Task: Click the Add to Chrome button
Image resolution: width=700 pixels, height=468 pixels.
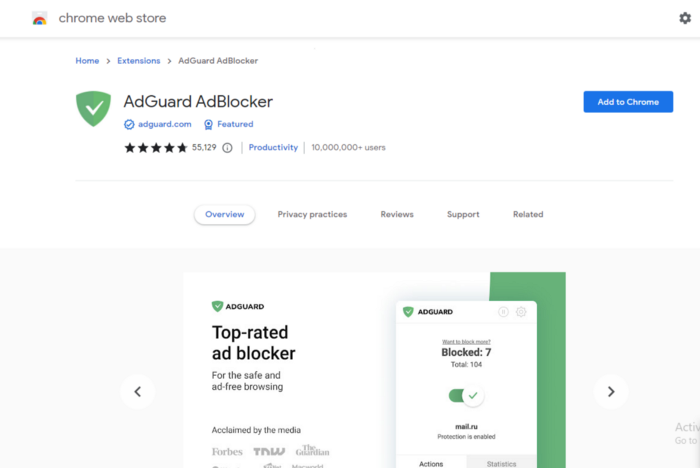Action: point(628,102)
